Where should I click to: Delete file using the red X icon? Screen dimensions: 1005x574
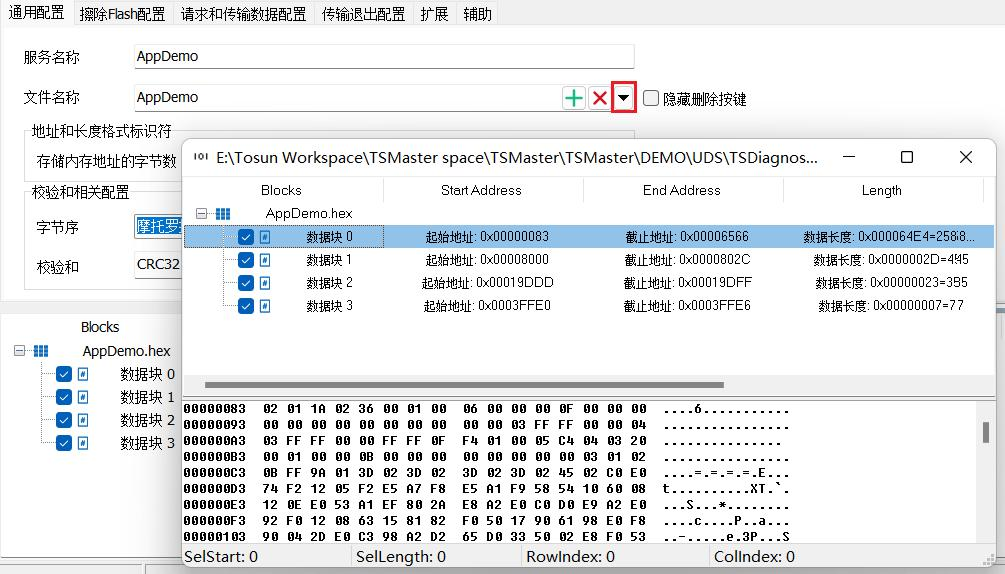click(599, 98)
